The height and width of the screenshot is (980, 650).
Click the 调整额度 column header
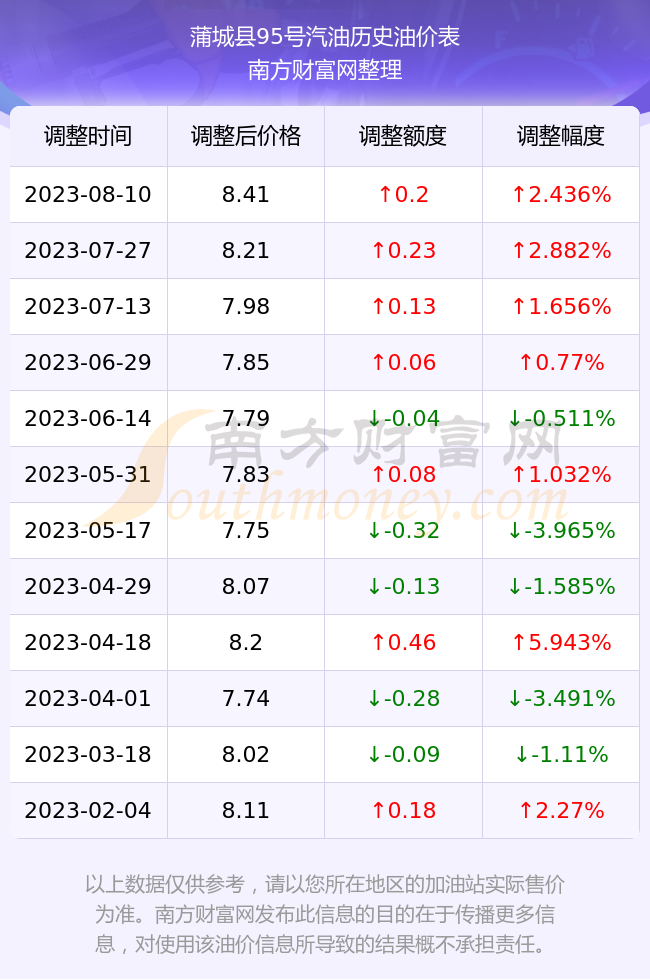click(403, 136)
